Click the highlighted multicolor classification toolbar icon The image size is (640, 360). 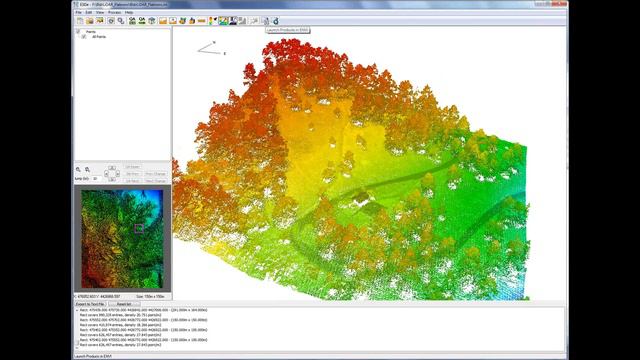pos(223,21)
